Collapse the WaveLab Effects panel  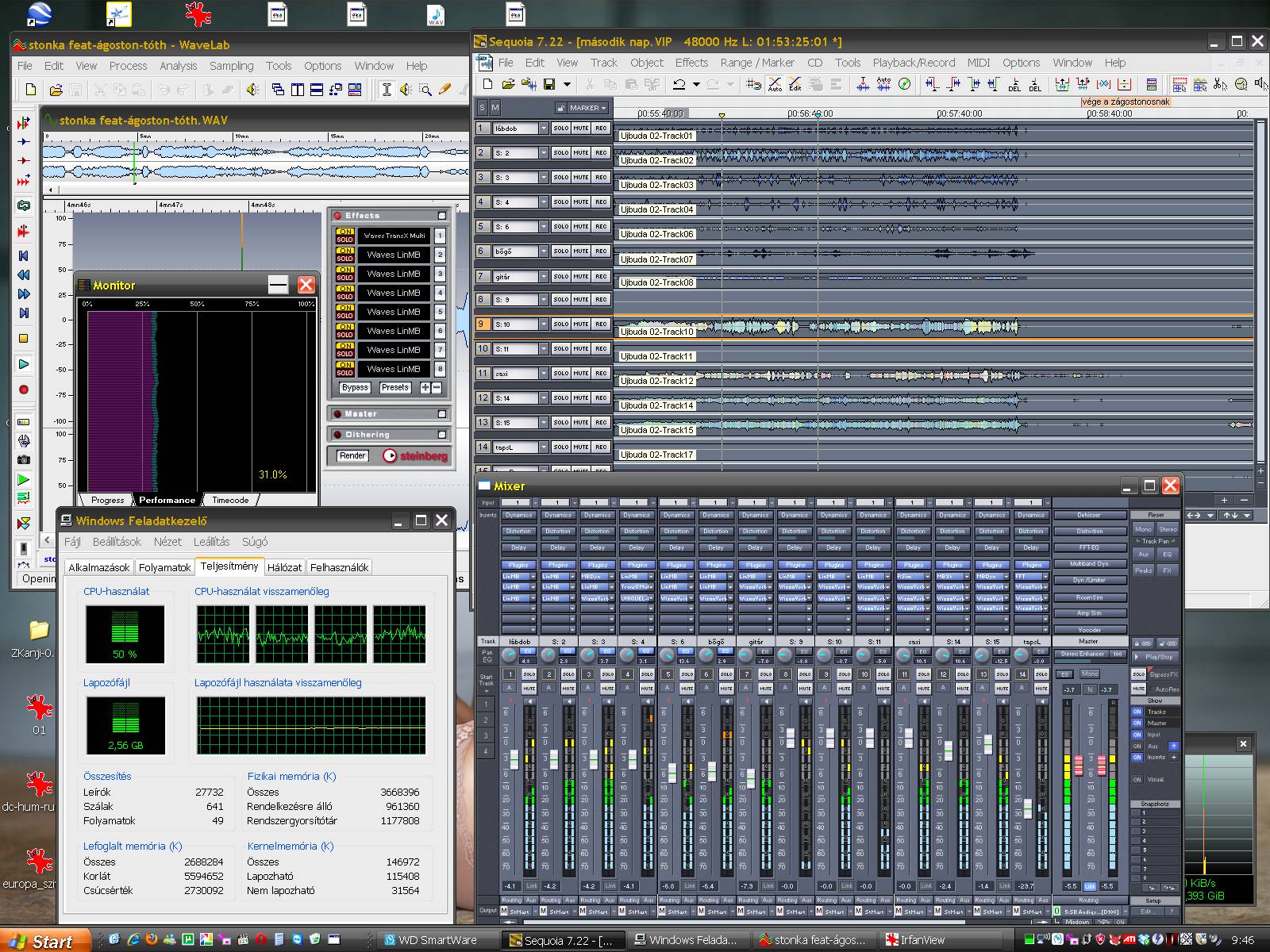coord(442,216)
